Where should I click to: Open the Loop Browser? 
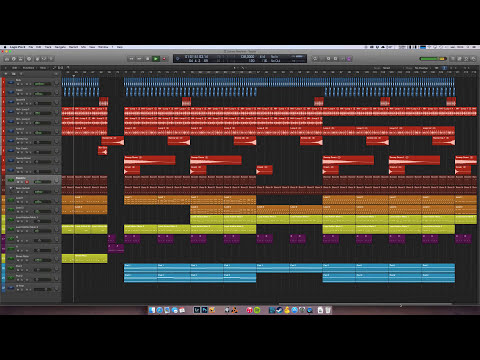[x=466, y=59]
